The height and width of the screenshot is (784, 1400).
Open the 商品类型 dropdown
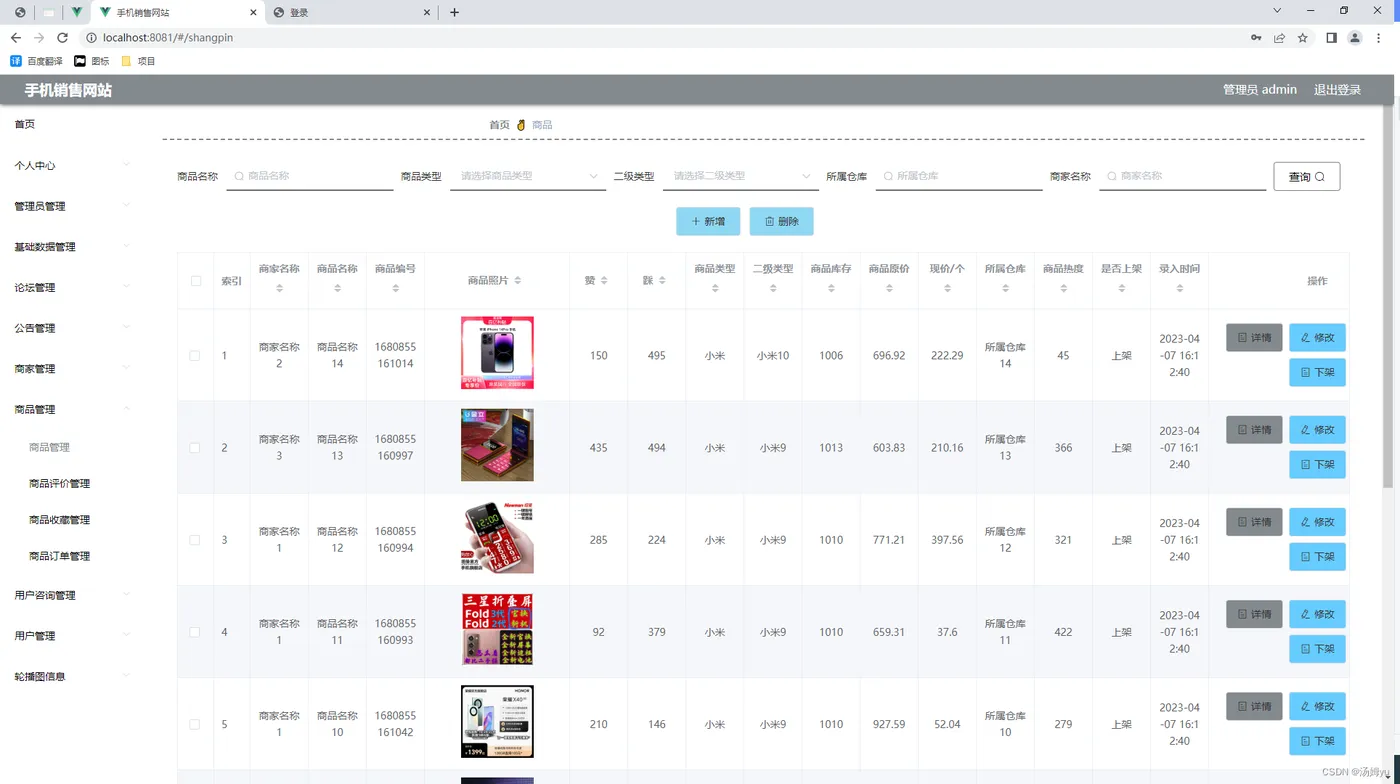[x=528, y=176]
